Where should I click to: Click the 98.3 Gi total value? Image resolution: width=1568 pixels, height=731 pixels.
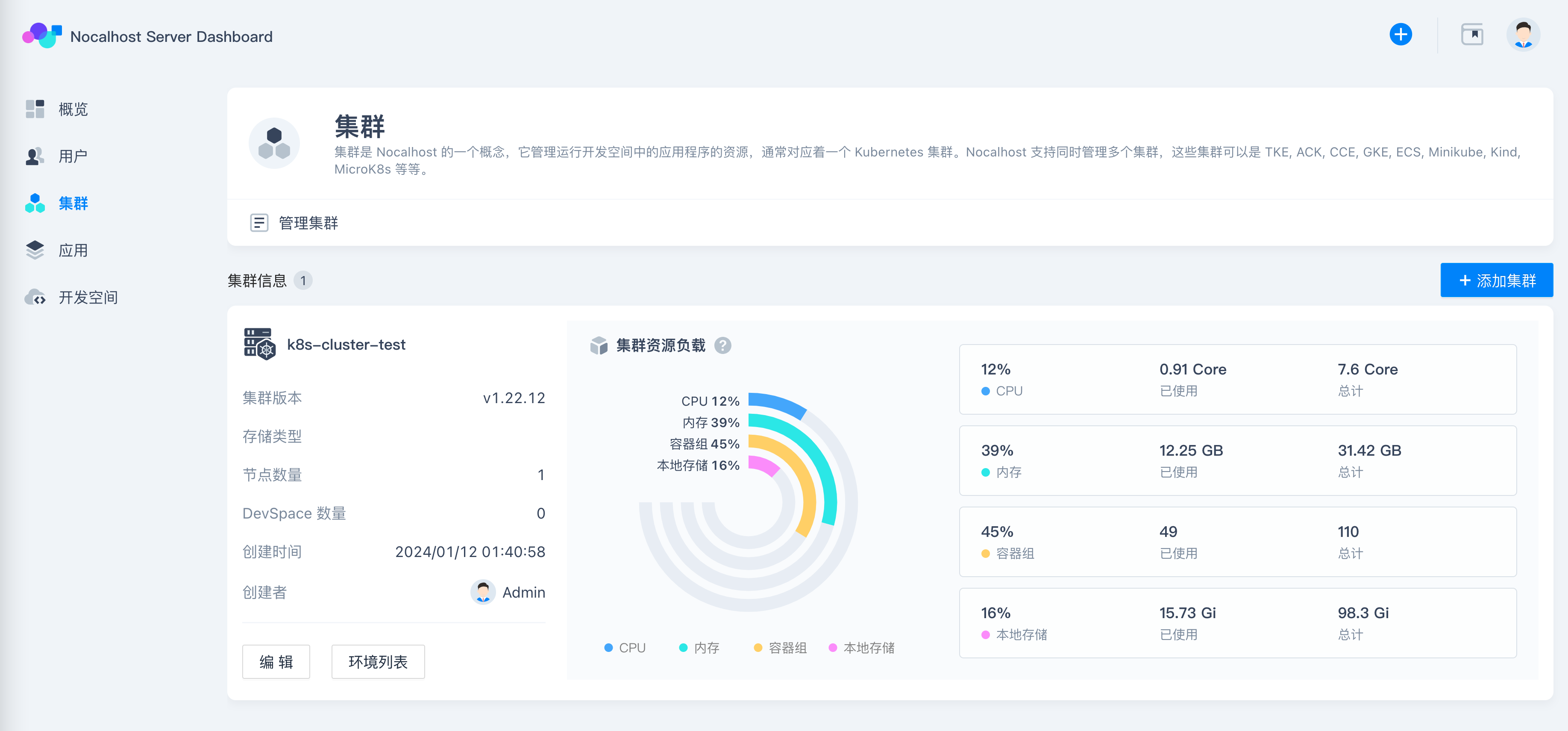point(1363,613)
